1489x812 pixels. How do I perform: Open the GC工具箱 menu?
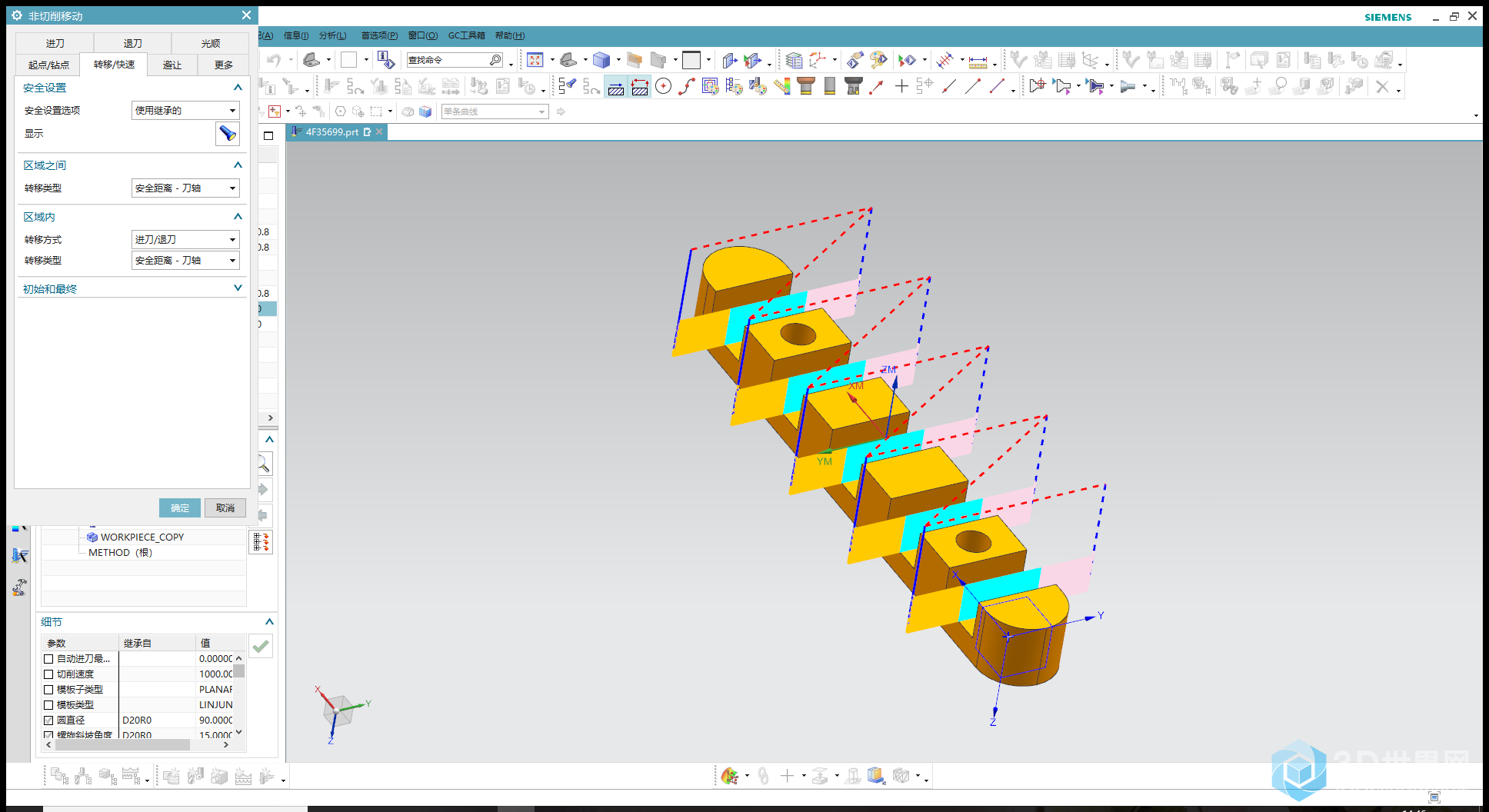tap(467, 35)
